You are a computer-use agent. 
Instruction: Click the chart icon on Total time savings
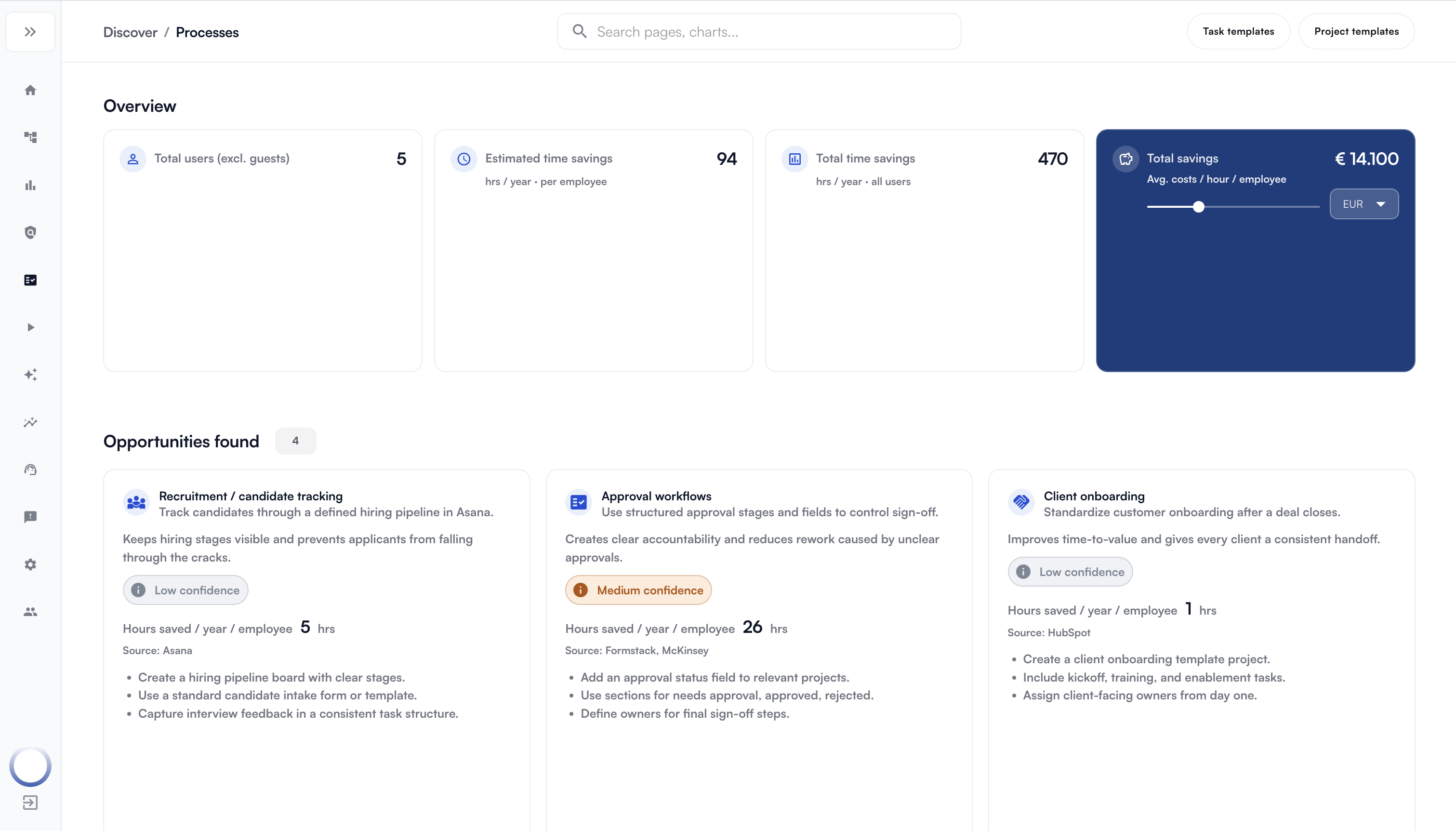794,159
